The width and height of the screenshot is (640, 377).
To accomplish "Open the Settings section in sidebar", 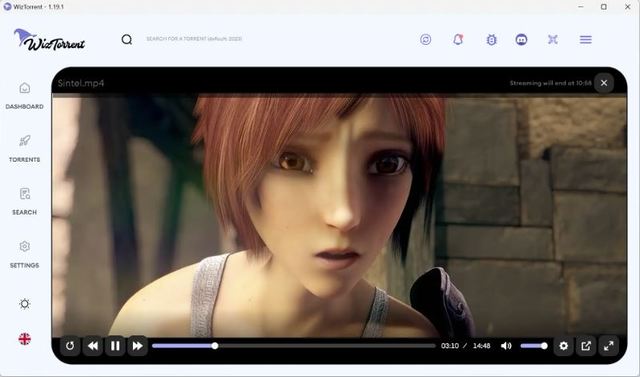I will [x=24, y=255].
